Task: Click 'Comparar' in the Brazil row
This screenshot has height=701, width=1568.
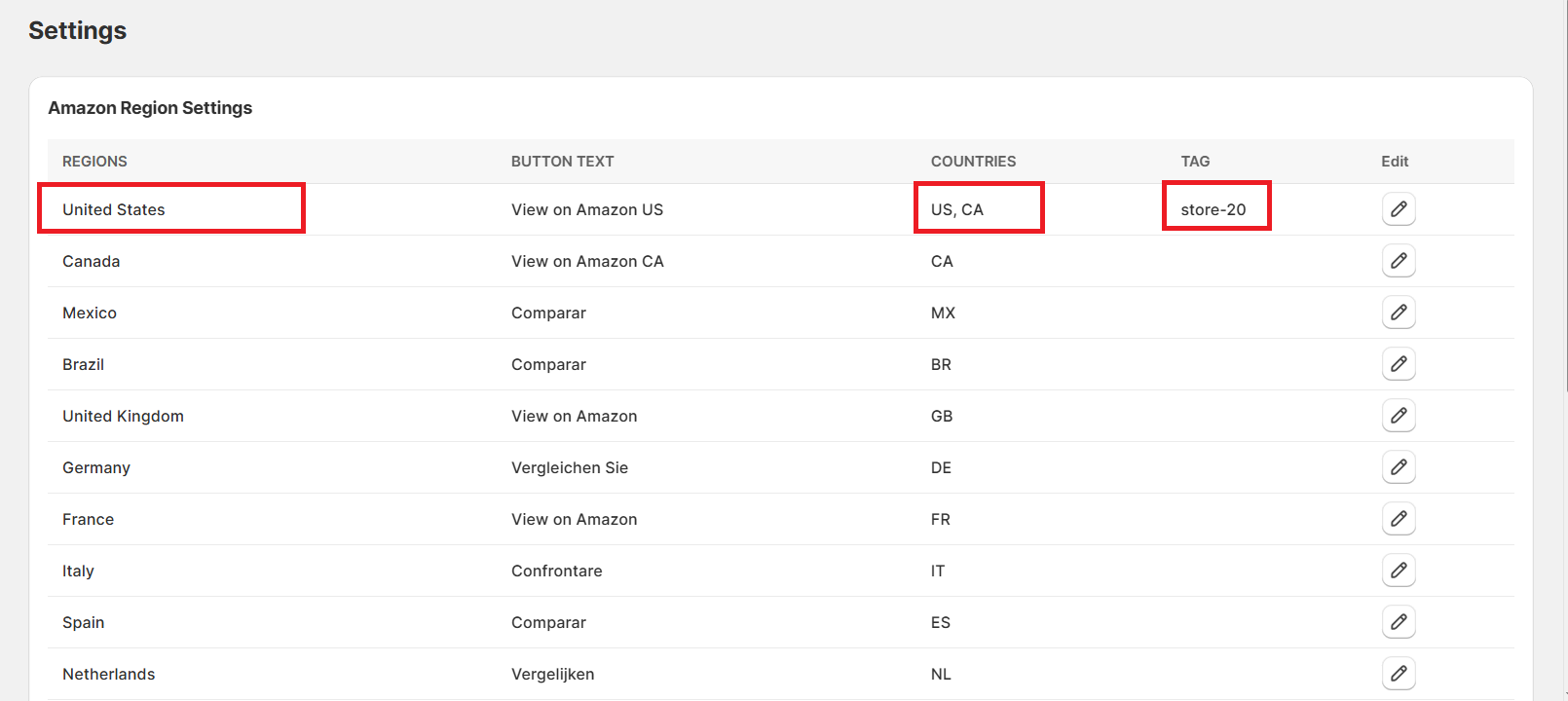Action: pyautogui.click(x=548, y=364)
